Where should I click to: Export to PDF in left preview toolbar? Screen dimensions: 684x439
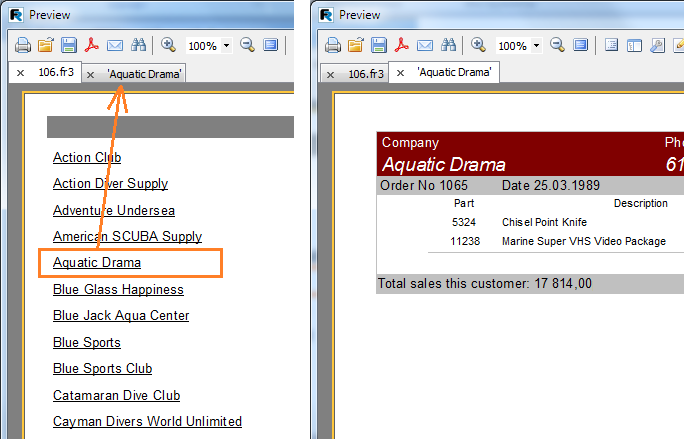click(91, 45)
